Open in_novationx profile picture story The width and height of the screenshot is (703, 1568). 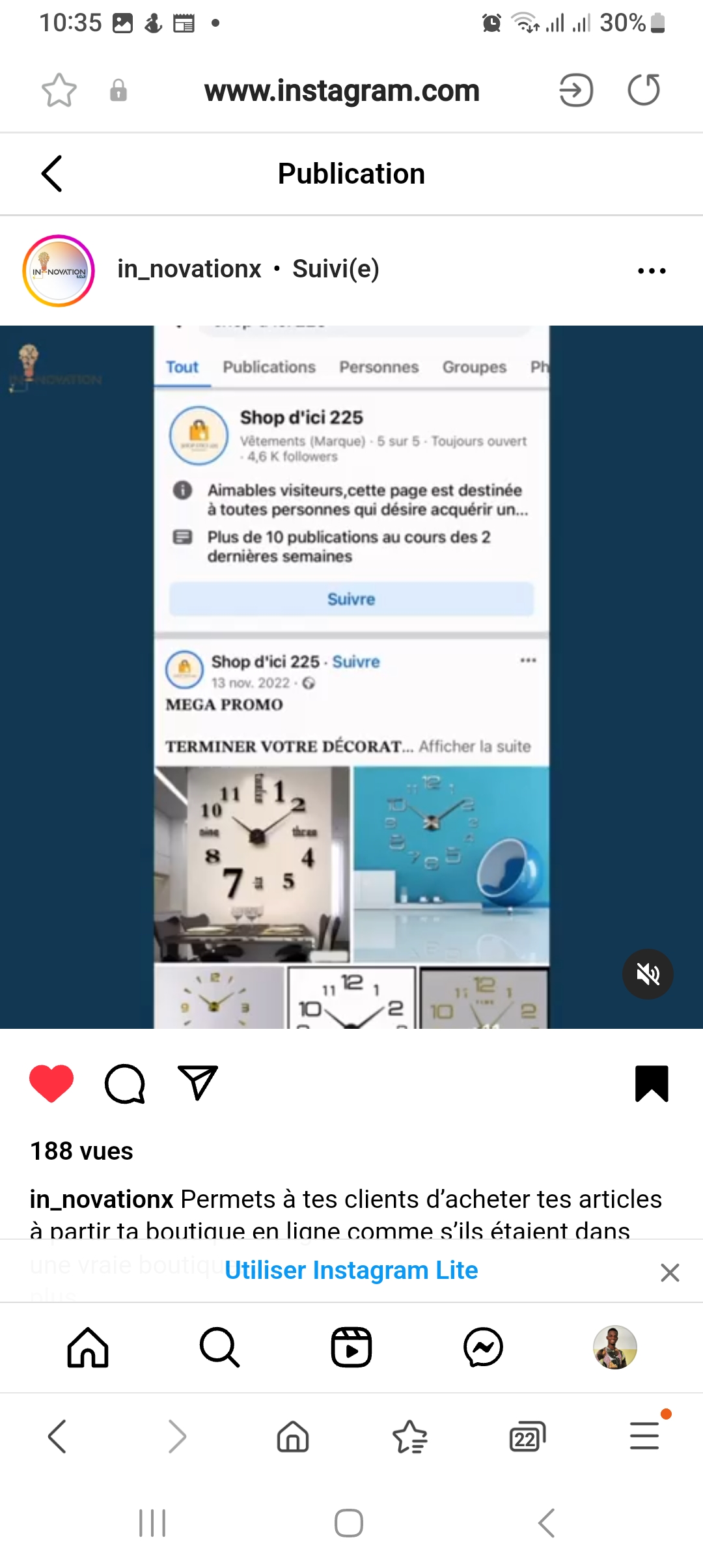pos(59,271)
